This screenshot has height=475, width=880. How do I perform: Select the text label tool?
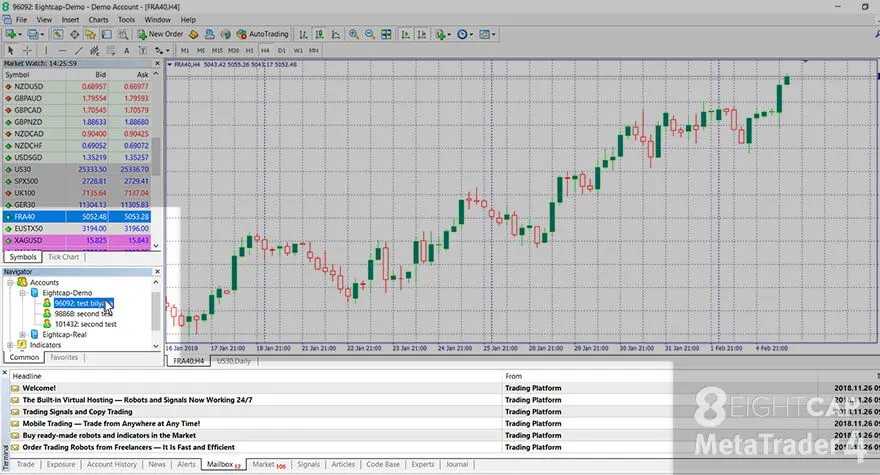(x=143, y=51)
